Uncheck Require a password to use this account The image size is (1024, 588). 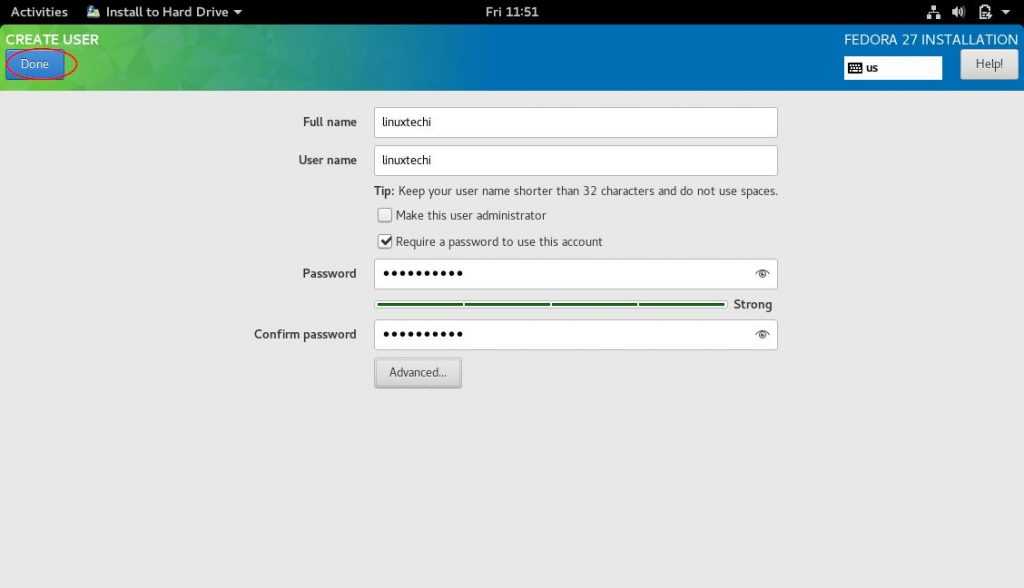tap(385, 242)
